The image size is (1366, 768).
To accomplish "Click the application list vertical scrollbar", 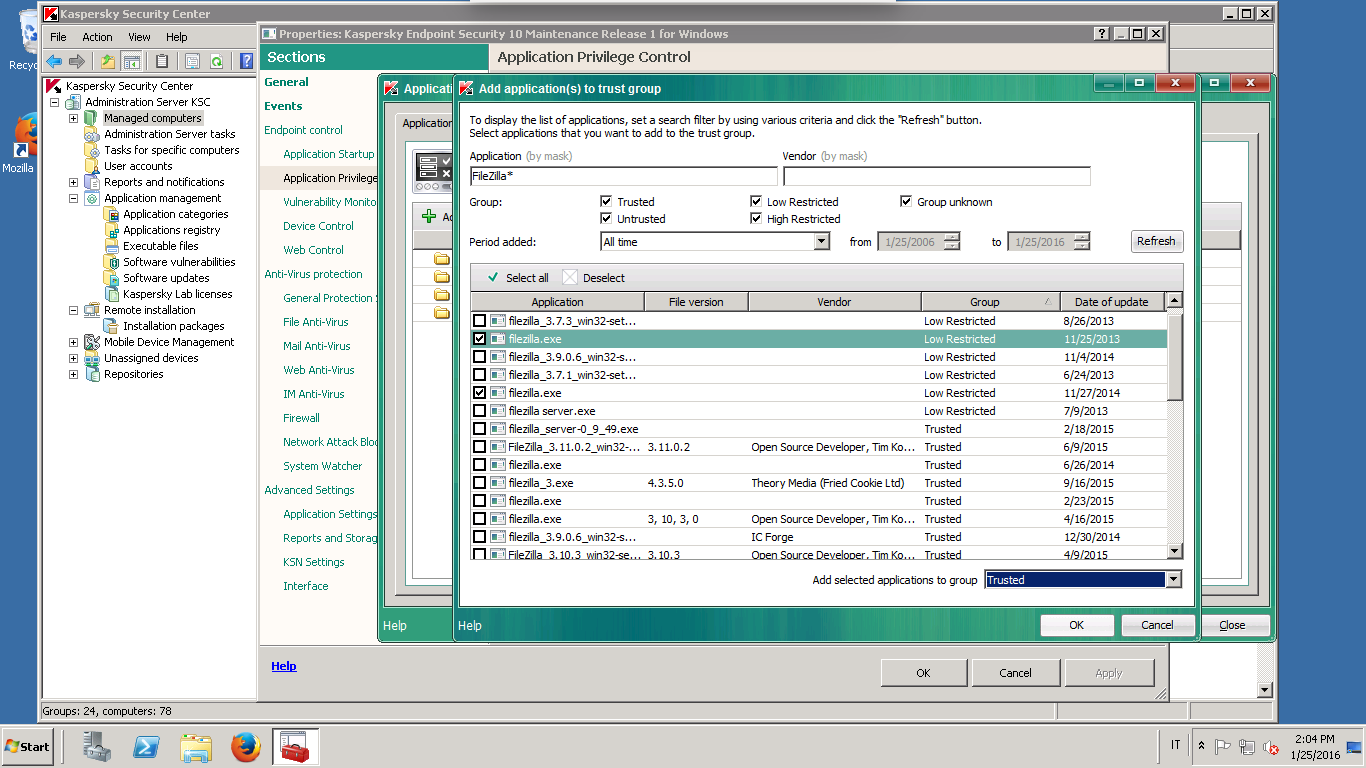I will click(1174, 427).
